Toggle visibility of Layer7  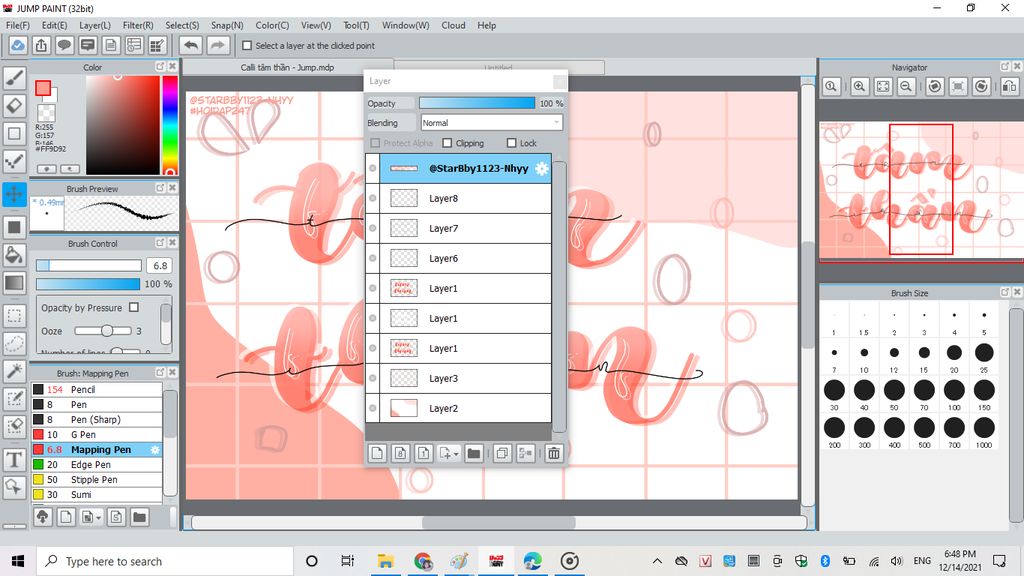point(372,229)
